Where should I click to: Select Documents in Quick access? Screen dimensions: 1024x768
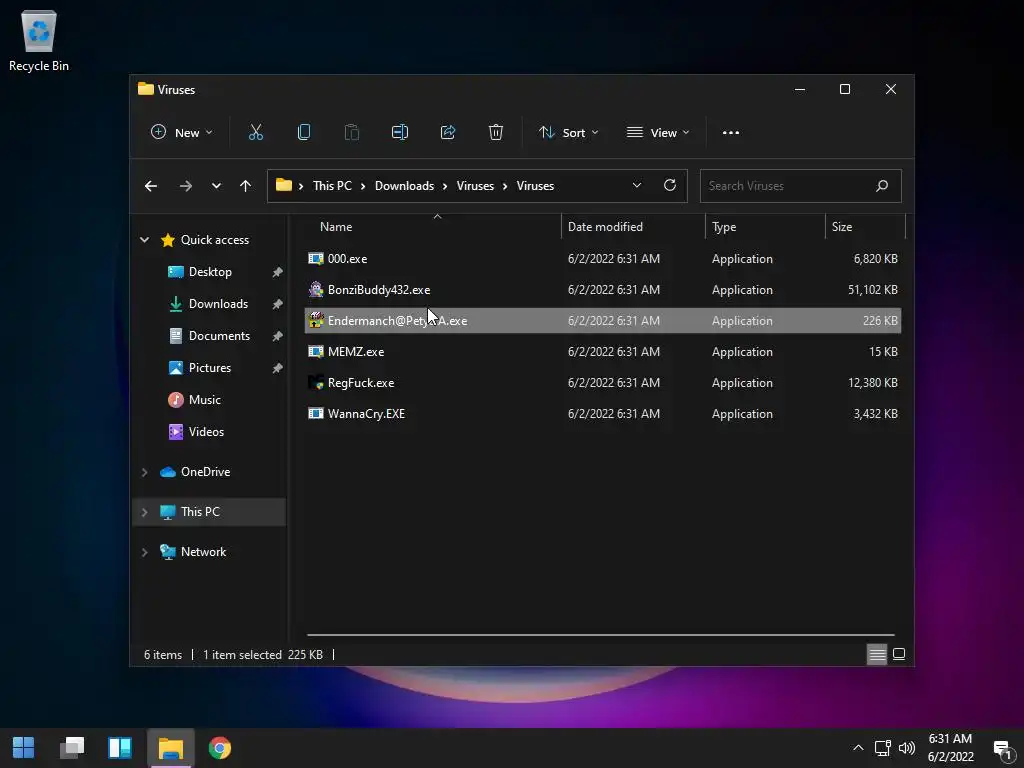[x=210, y=336]
